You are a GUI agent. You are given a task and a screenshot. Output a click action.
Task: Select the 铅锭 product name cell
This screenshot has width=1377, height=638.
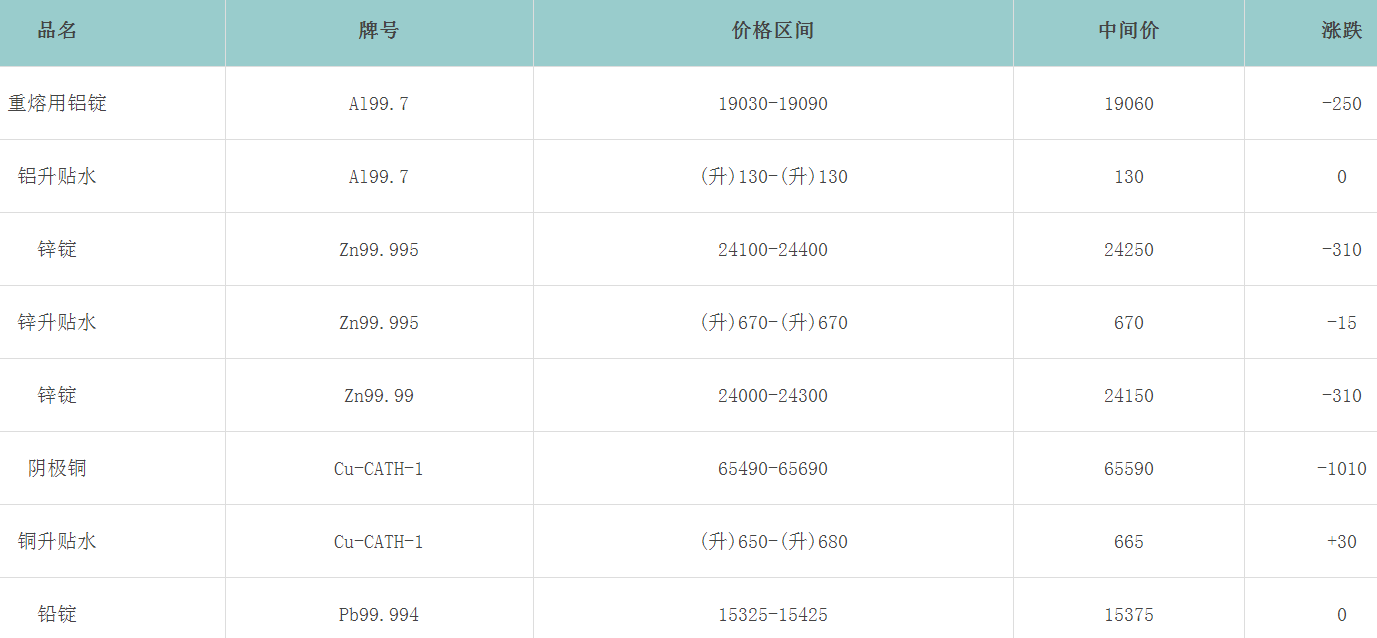(57, 615)
